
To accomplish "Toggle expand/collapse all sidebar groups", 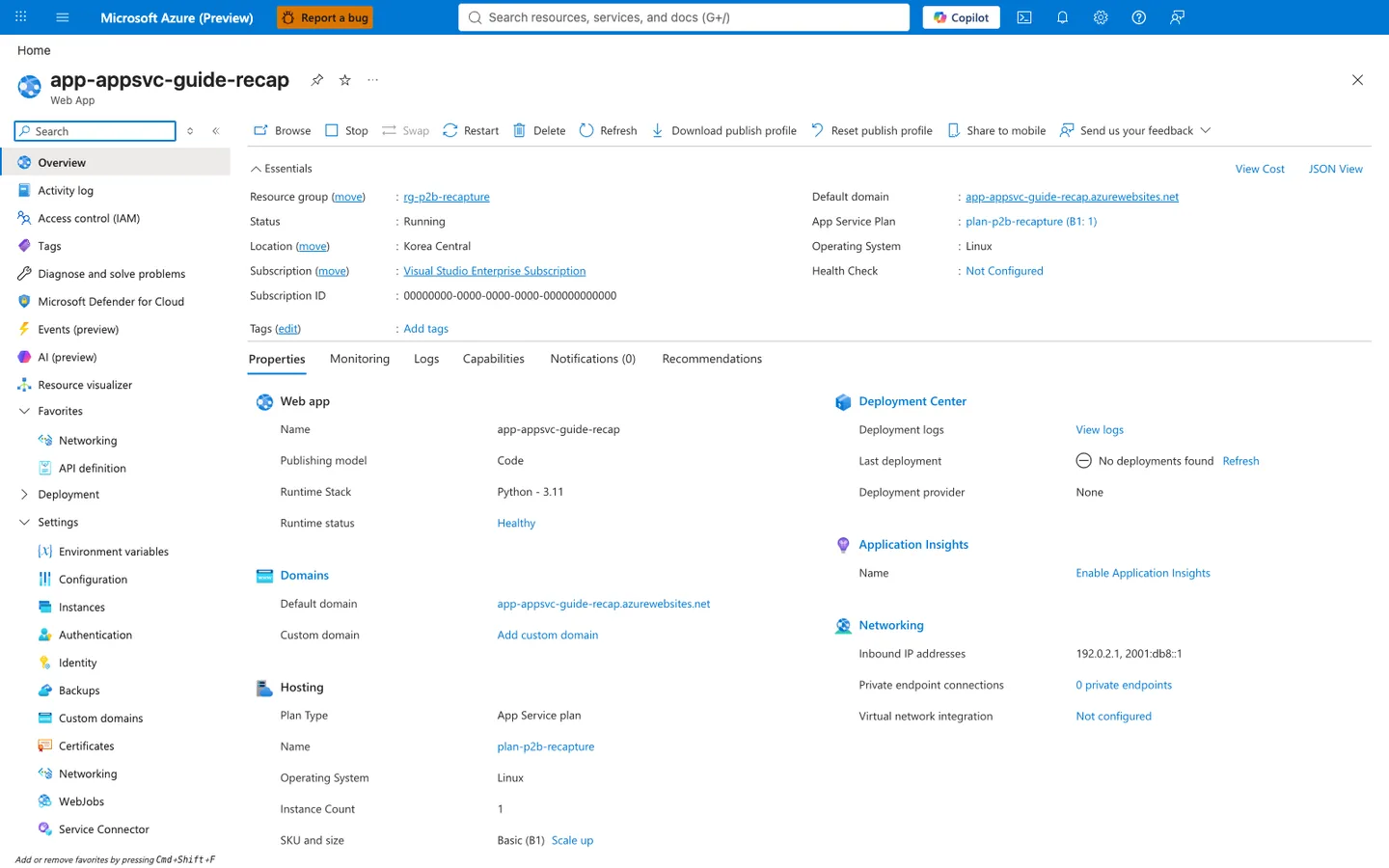I will click(190, 131).
